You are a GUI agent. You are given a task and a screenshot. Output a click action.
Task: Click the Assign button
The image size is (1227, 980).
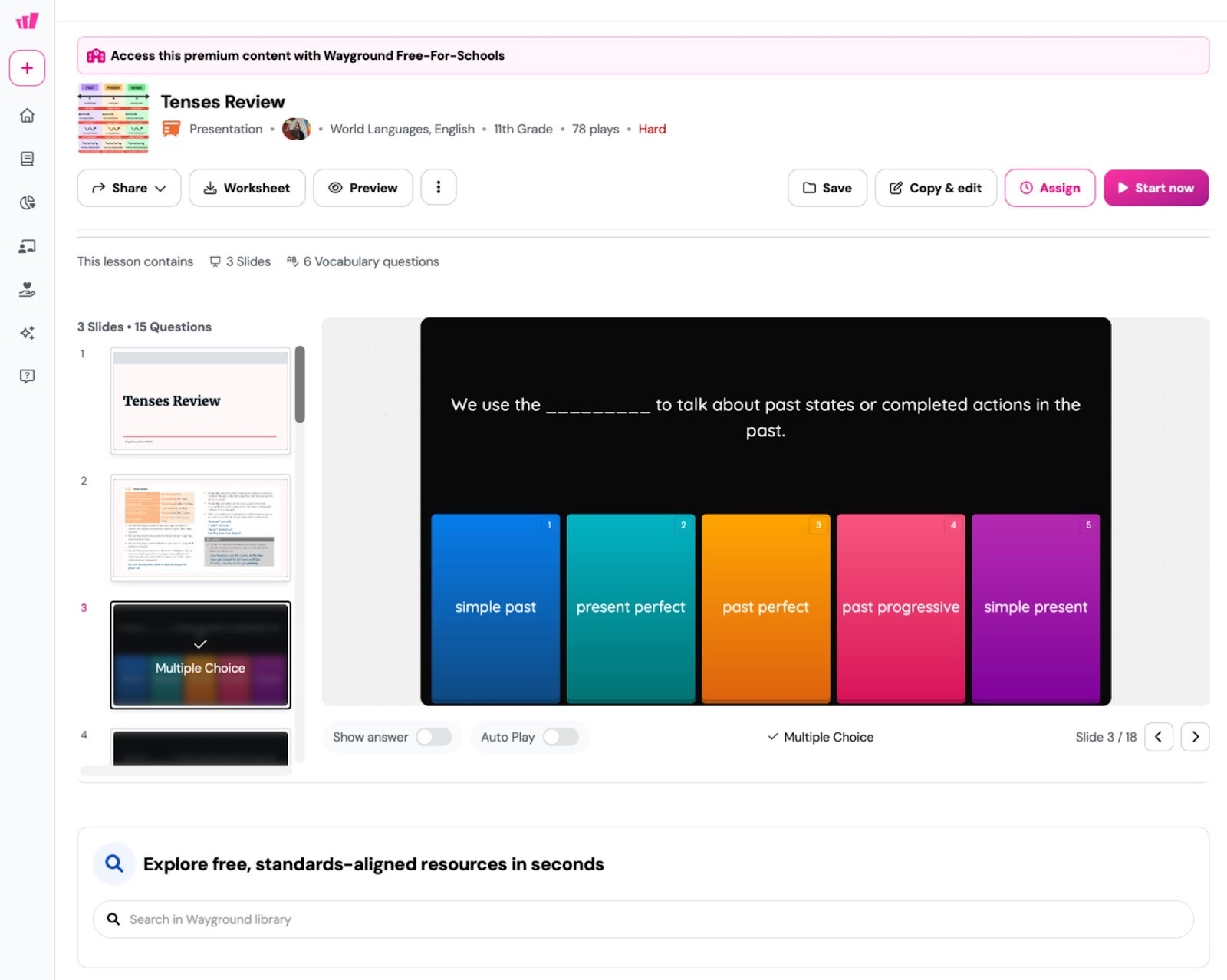click(x=1049, y=187)
